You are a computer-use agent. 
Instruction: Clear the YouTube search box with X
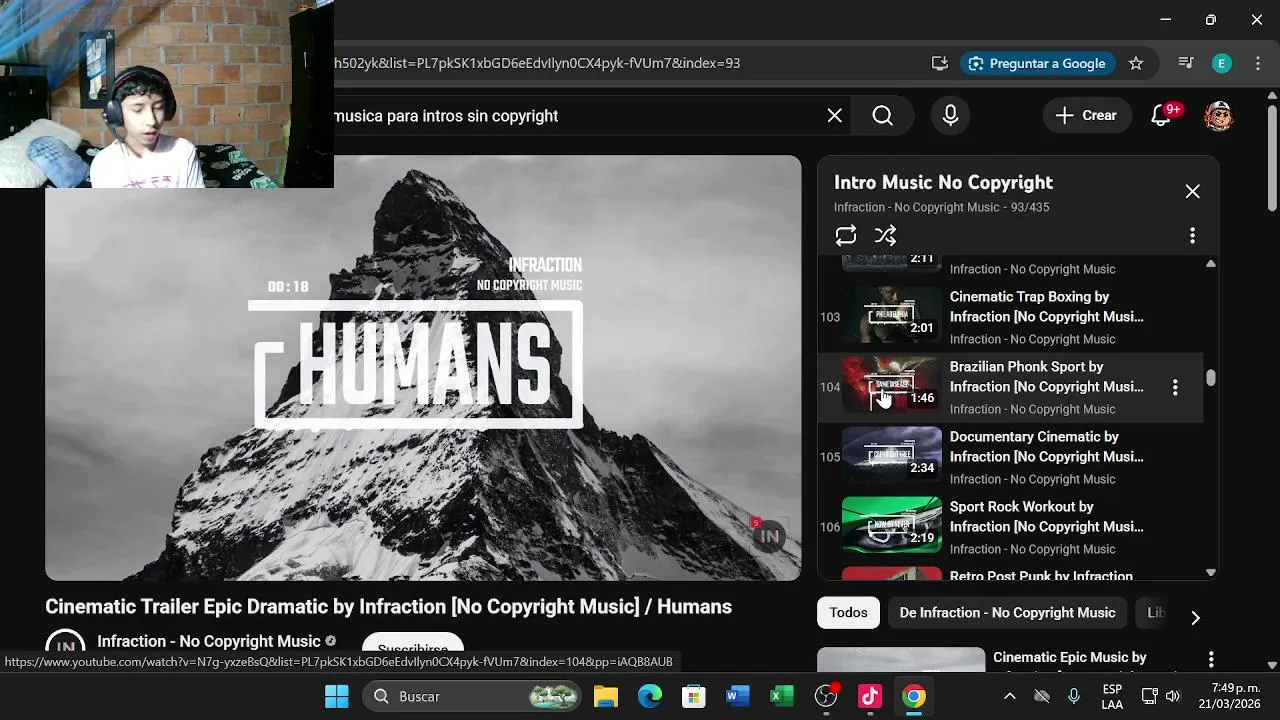835,116
